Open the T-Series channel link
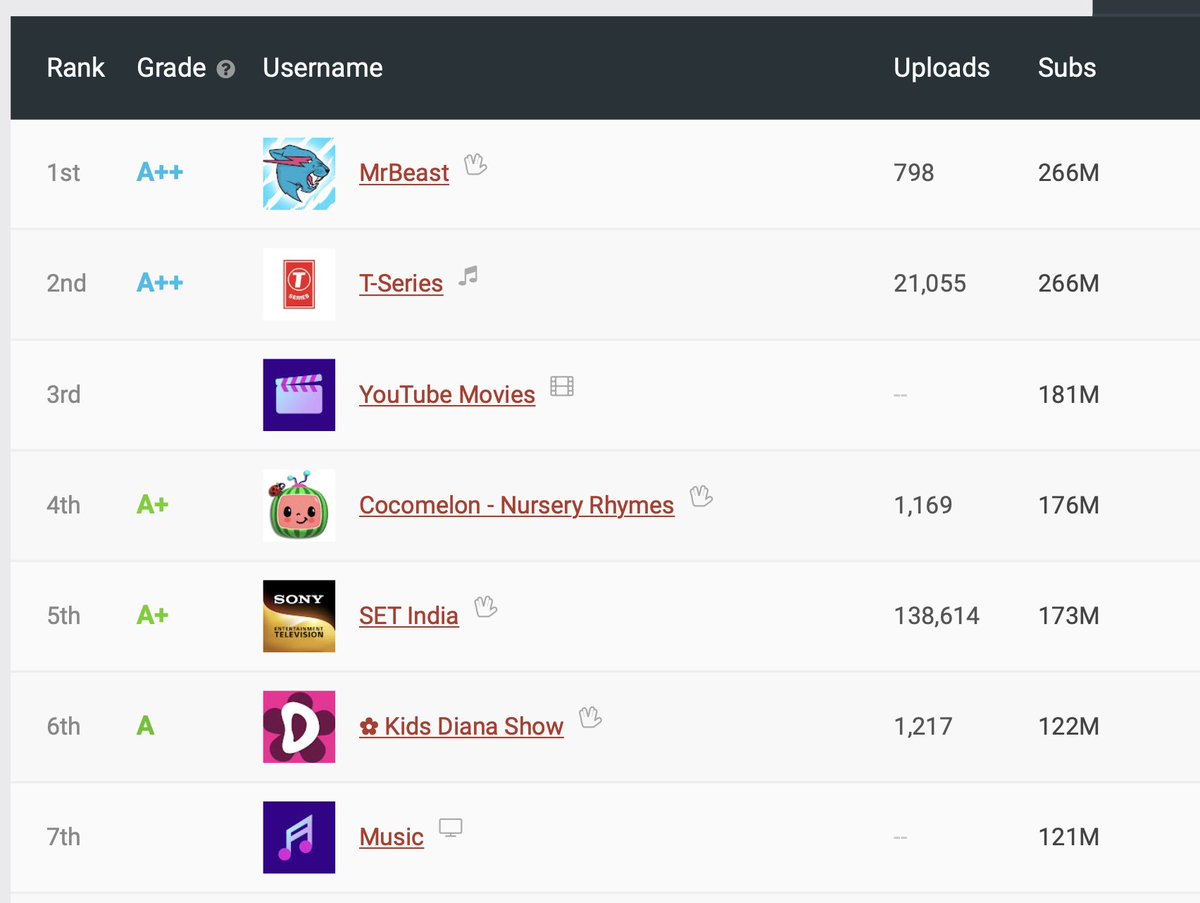1200x903 pixels. click(401, 284)
